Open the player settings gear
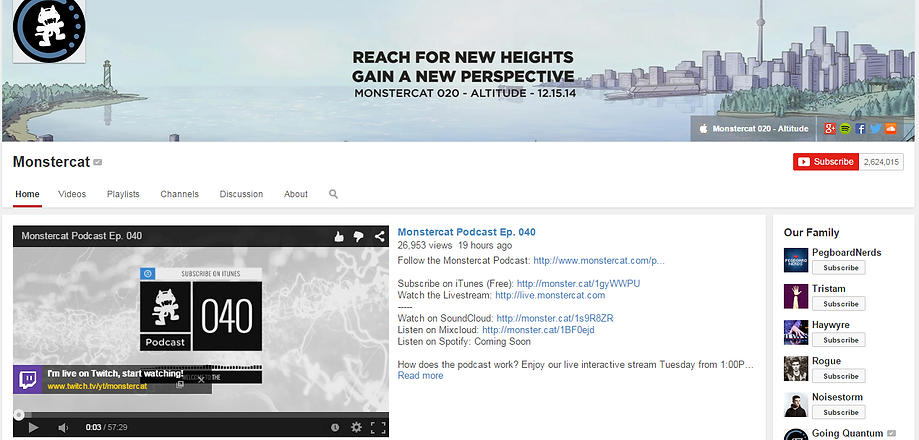This screenshot has height=440, width=919. pyautogui.click(x=356, y=428)
